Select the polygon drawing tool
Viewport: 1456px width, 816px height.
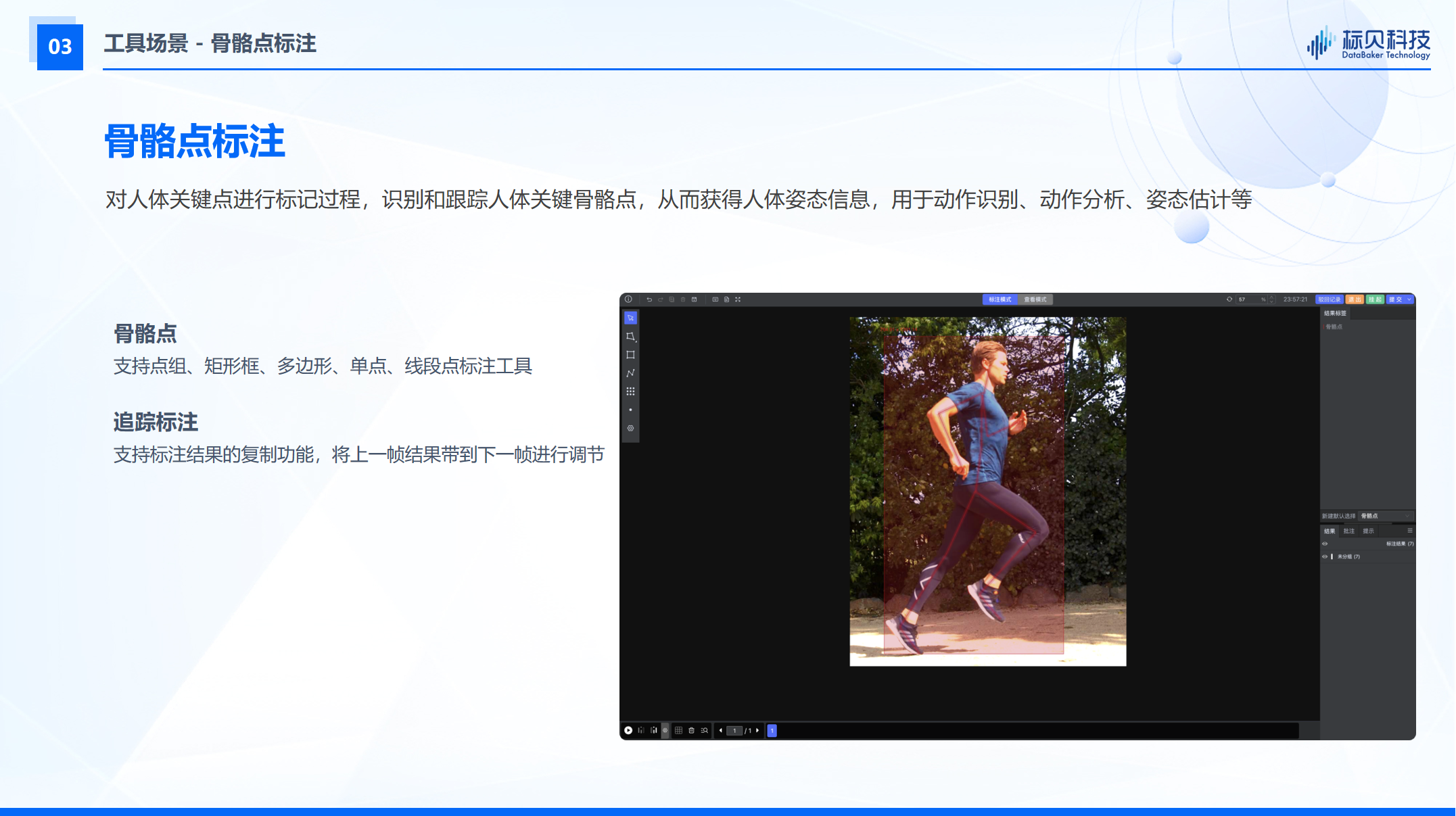tap(630, 336)
